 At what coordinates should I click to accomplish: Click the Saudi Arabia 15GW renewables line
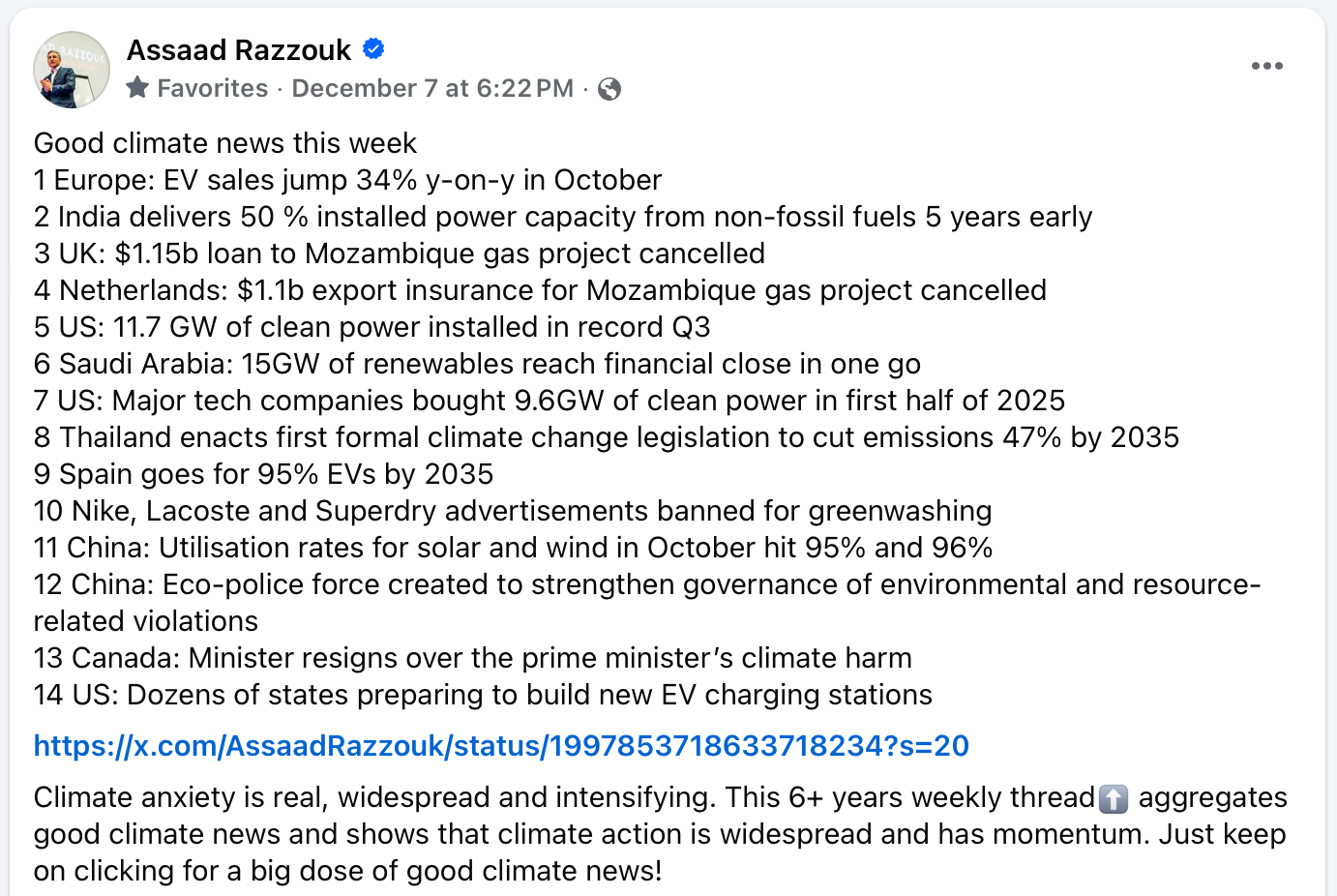477,364
